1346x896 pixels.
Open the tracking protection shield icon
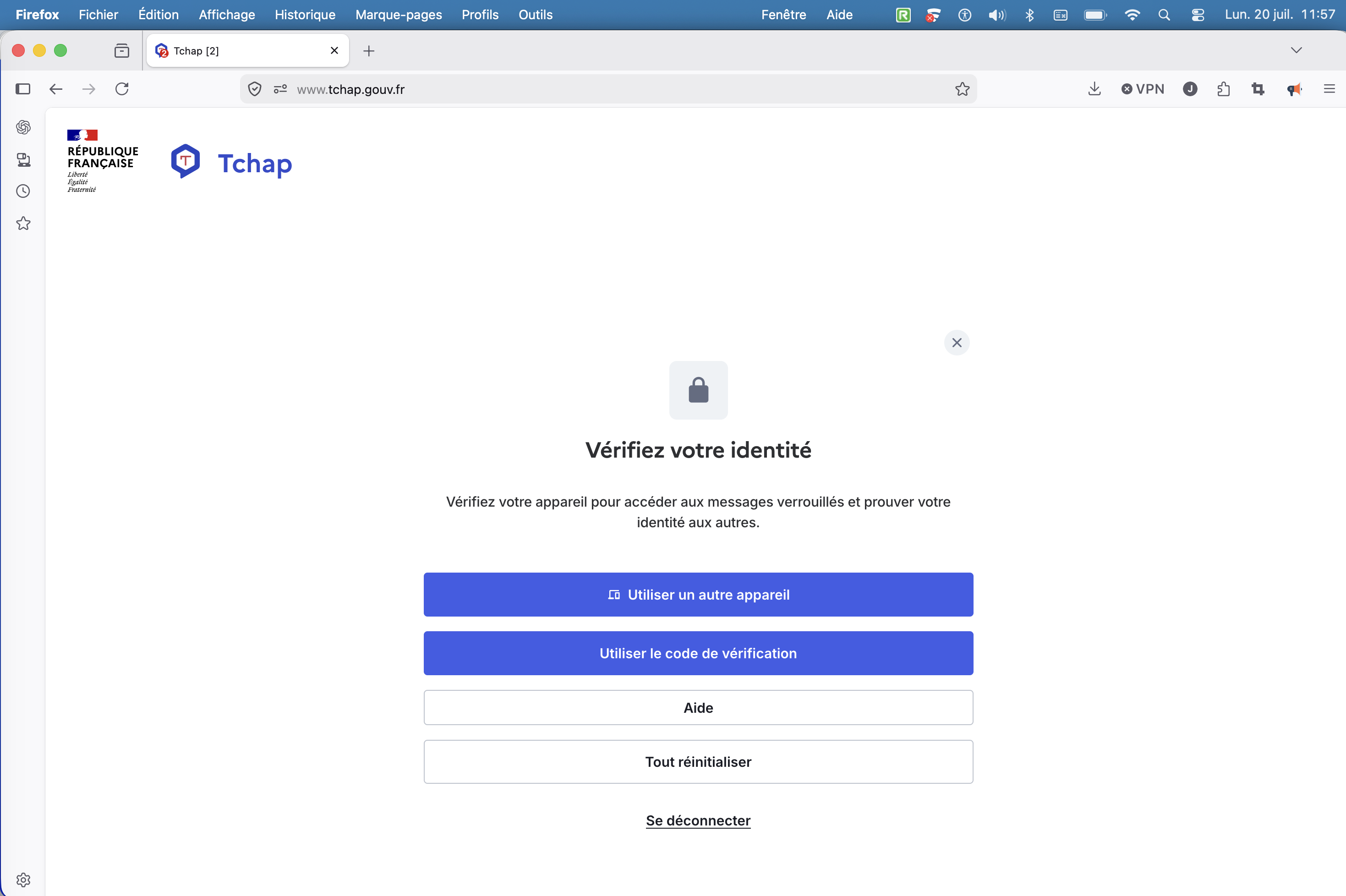click(255, 89)
